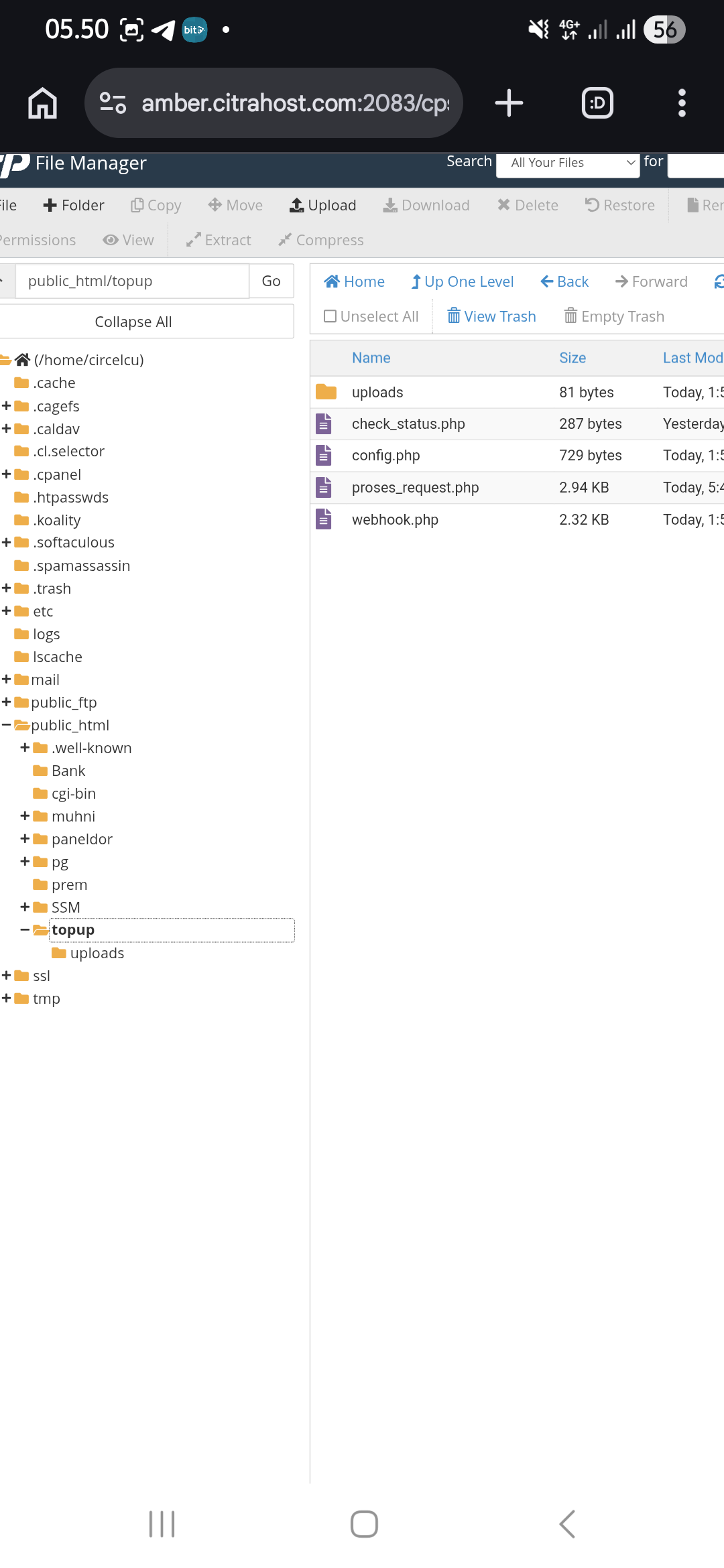Image resolution: width=724 pixels, height=1568 pixels.
Task: Open View Trash
Action: pos(491,316)
